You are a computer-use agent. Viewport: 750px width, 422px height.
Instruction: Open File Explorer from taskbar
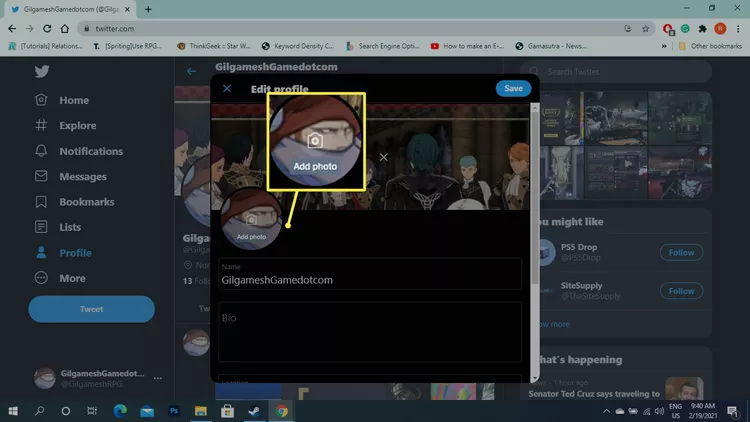click(200, 411)
